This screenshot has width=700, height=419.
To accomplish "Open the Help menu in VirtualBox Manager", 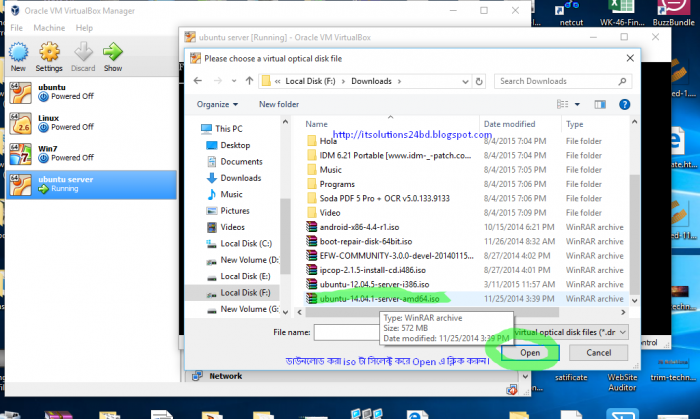I will 84,28.
